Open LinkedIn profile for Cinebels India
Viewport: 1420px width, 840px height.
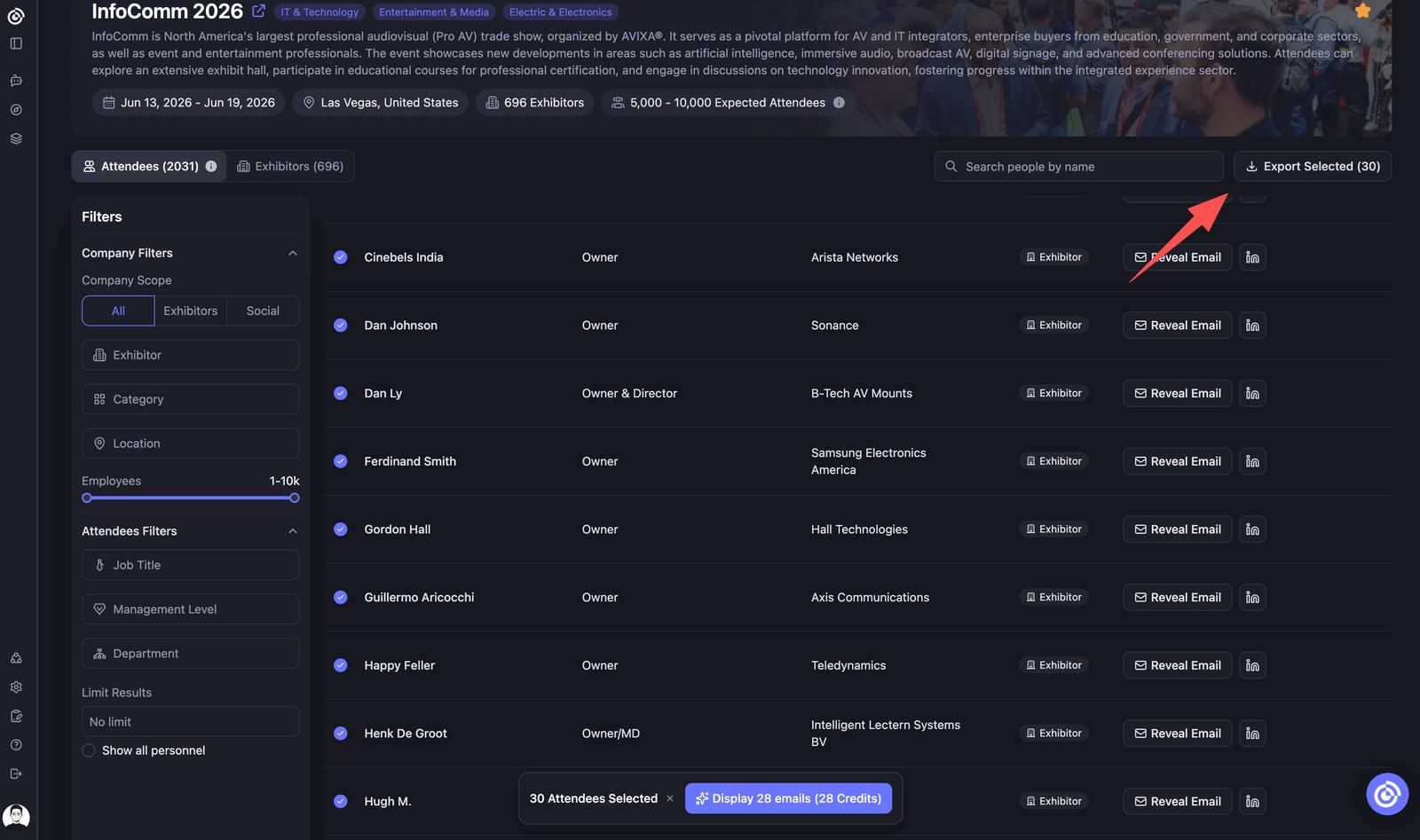point(1252,257)
